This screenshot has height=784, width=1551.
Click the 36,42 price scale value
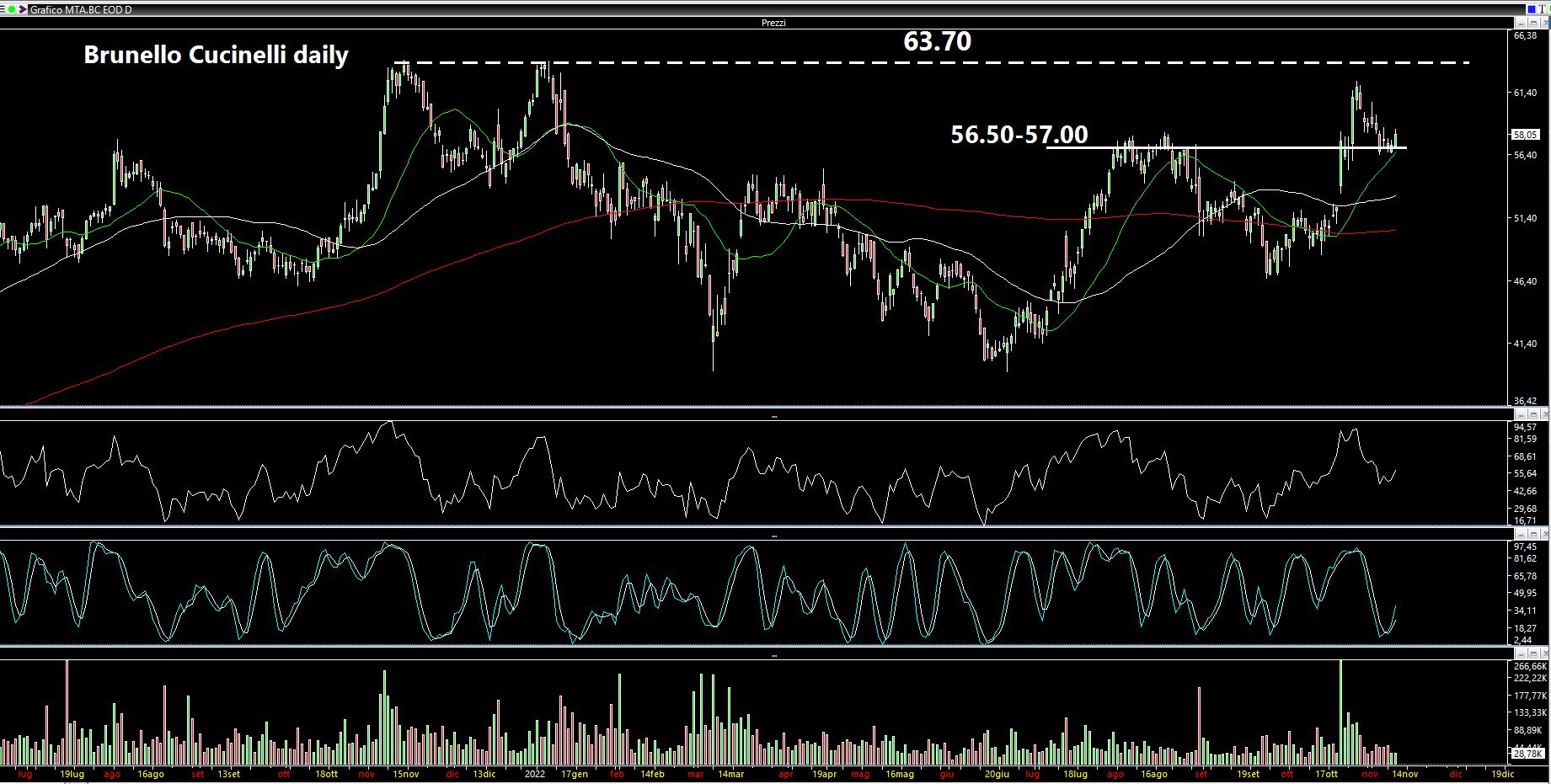[1526, 402]
